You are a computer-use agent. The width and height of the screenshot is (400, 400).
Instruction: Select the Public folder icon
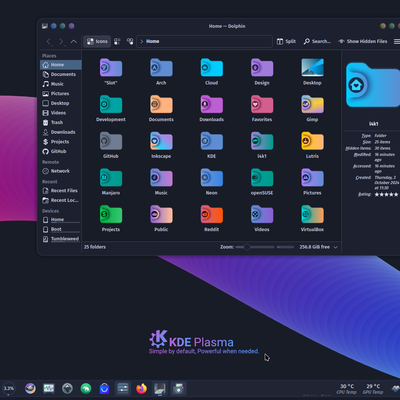pos(161,214)
